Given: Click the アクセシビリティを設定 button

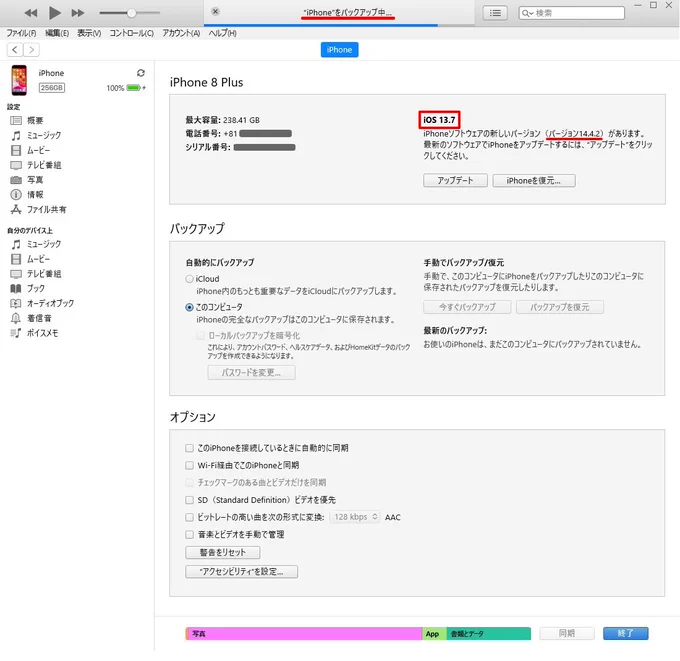Looking at the screenshot, I should coord(242,572).
